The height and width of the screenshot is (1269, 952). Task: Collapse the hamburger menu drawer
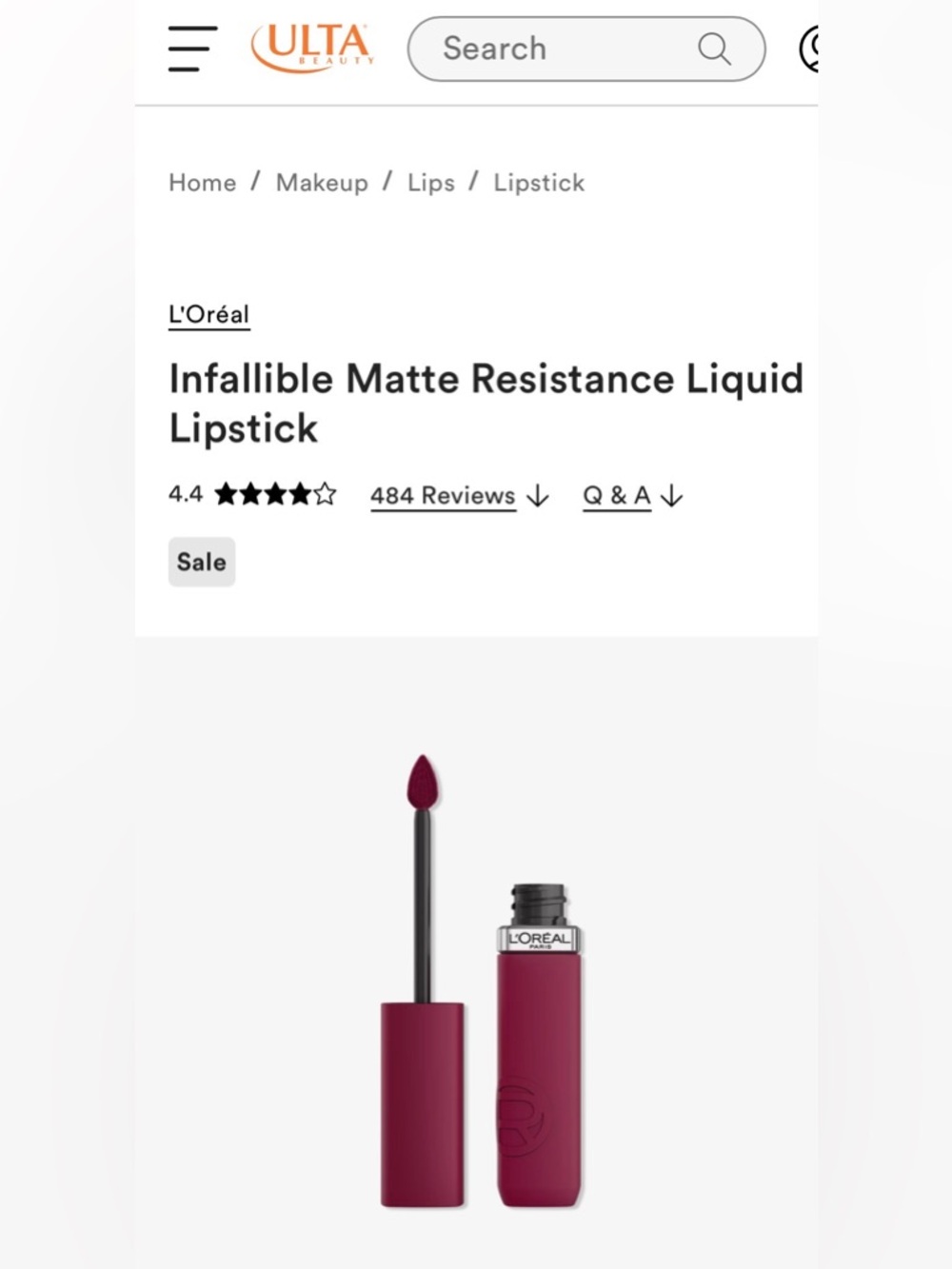pyautogui.click(x=189, y=50)
